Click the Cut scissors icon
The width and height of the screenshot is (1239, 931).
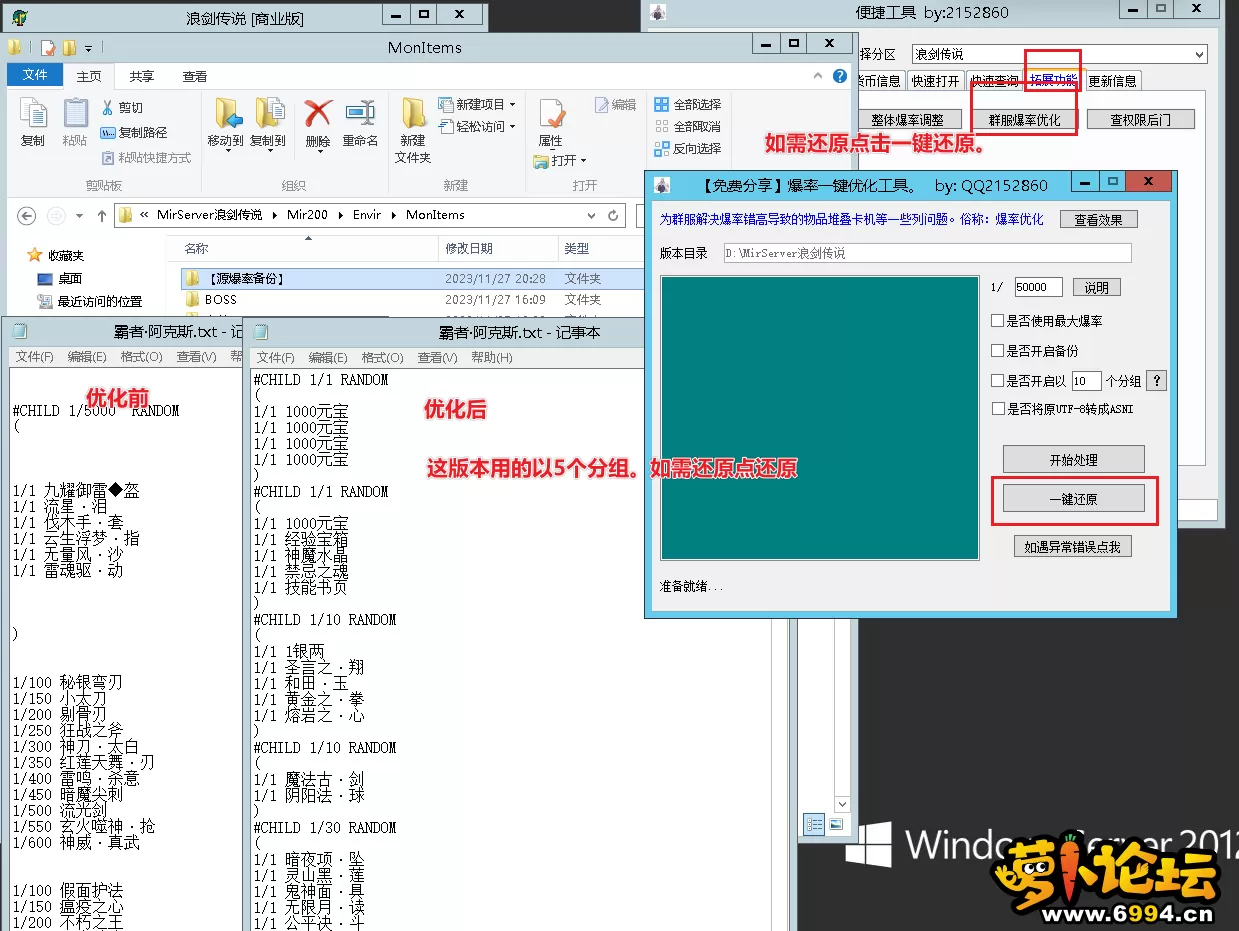[108, 108]
